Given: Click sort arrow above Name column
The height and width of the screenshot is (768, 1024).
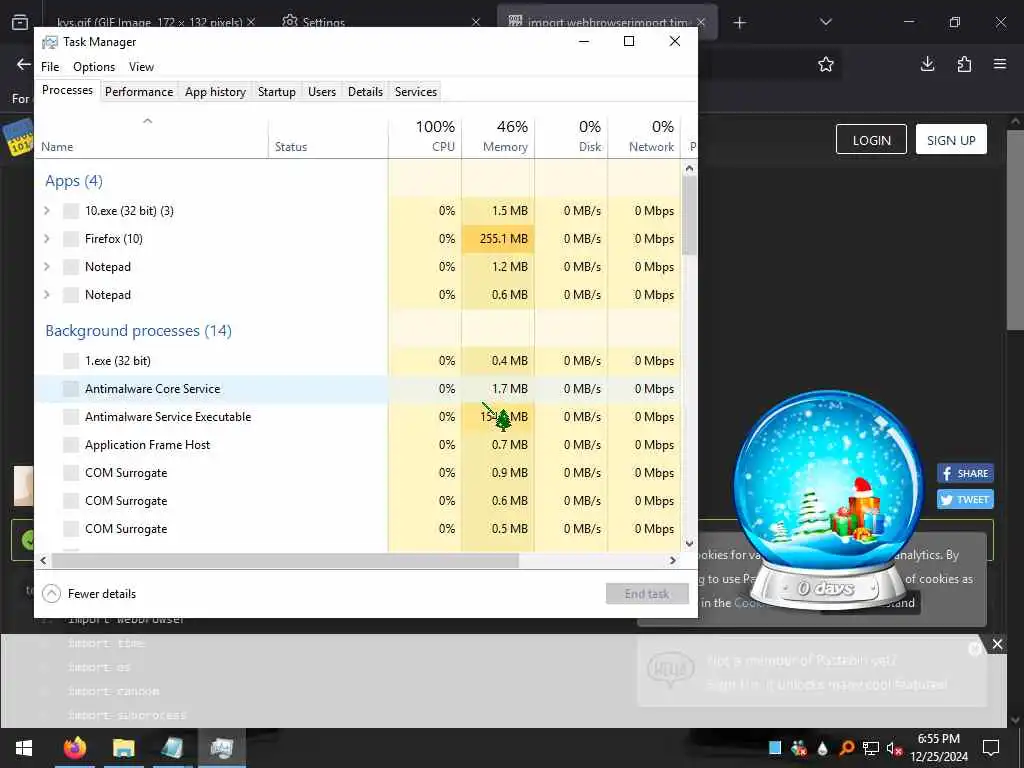Looking at the screenshot, I should (148, 121).
